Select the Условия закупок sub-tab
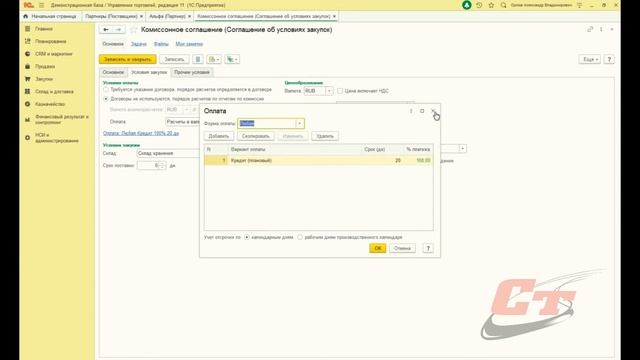 149,72
